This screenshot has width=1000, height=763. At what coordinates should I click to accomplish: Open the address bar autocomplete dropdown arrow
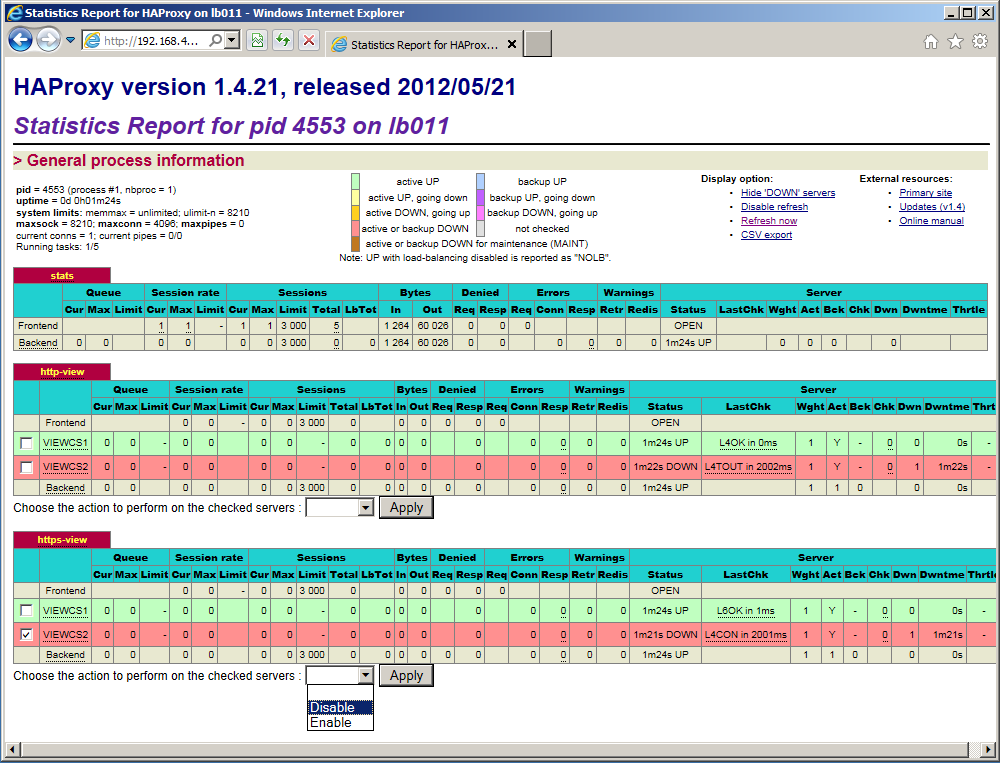[232, 40]
